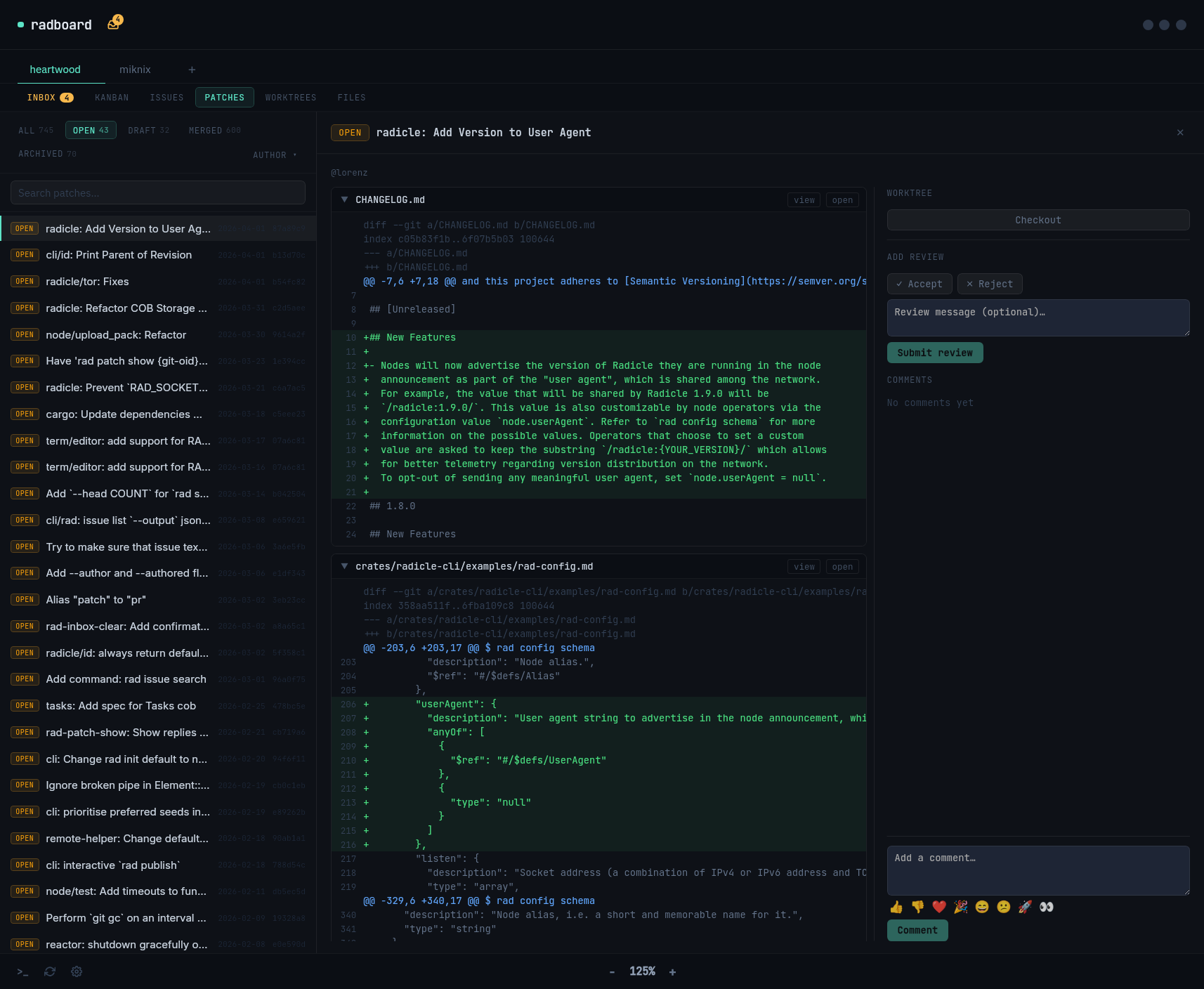Focus the Review message text area
The height and width of the screenshot is (989, 1204).
(1038, 318)
